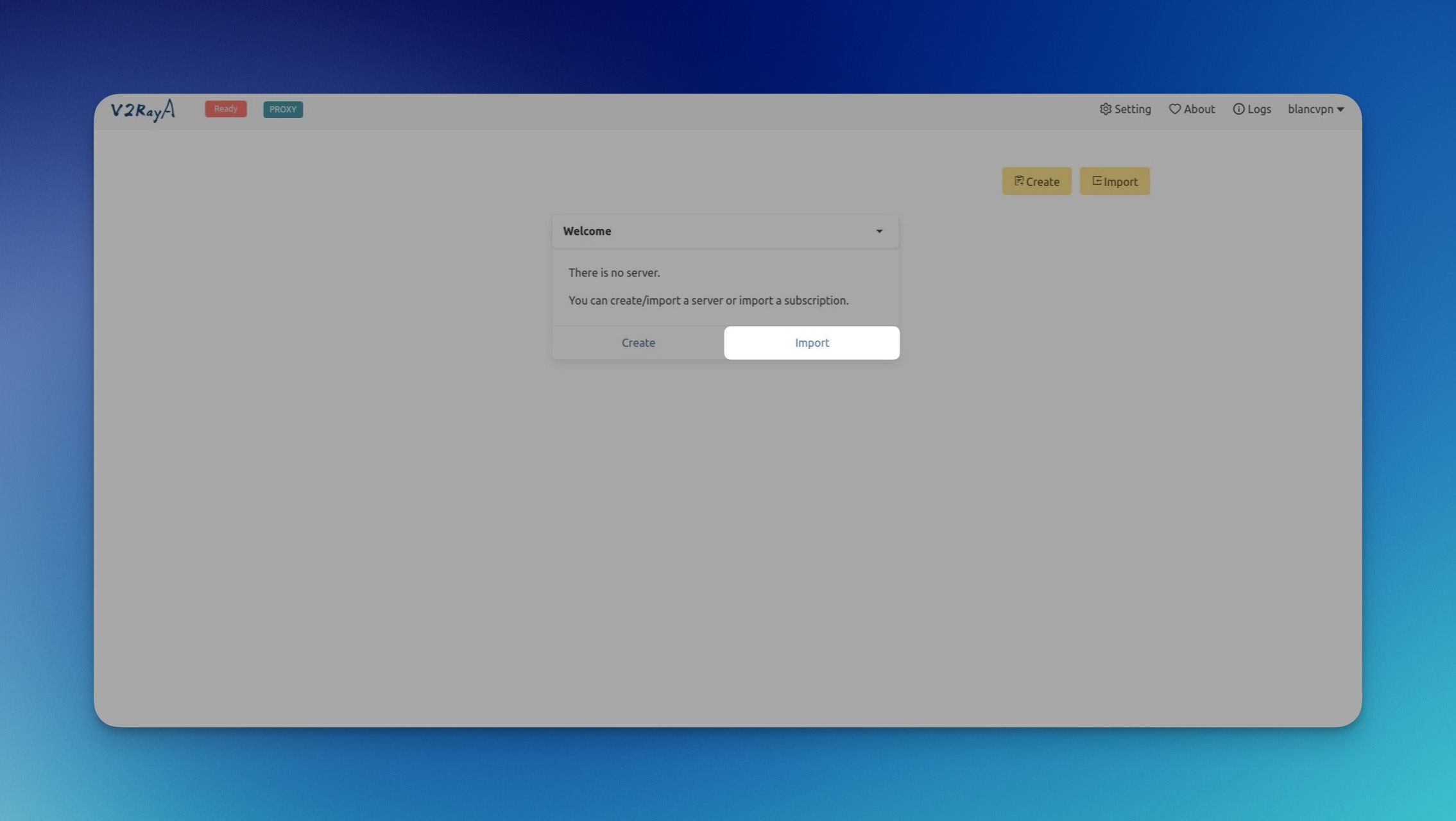Click Create in the Welcome card footer
The width and height of the screenshot is (1456, 821).
(x=638, y=343)
